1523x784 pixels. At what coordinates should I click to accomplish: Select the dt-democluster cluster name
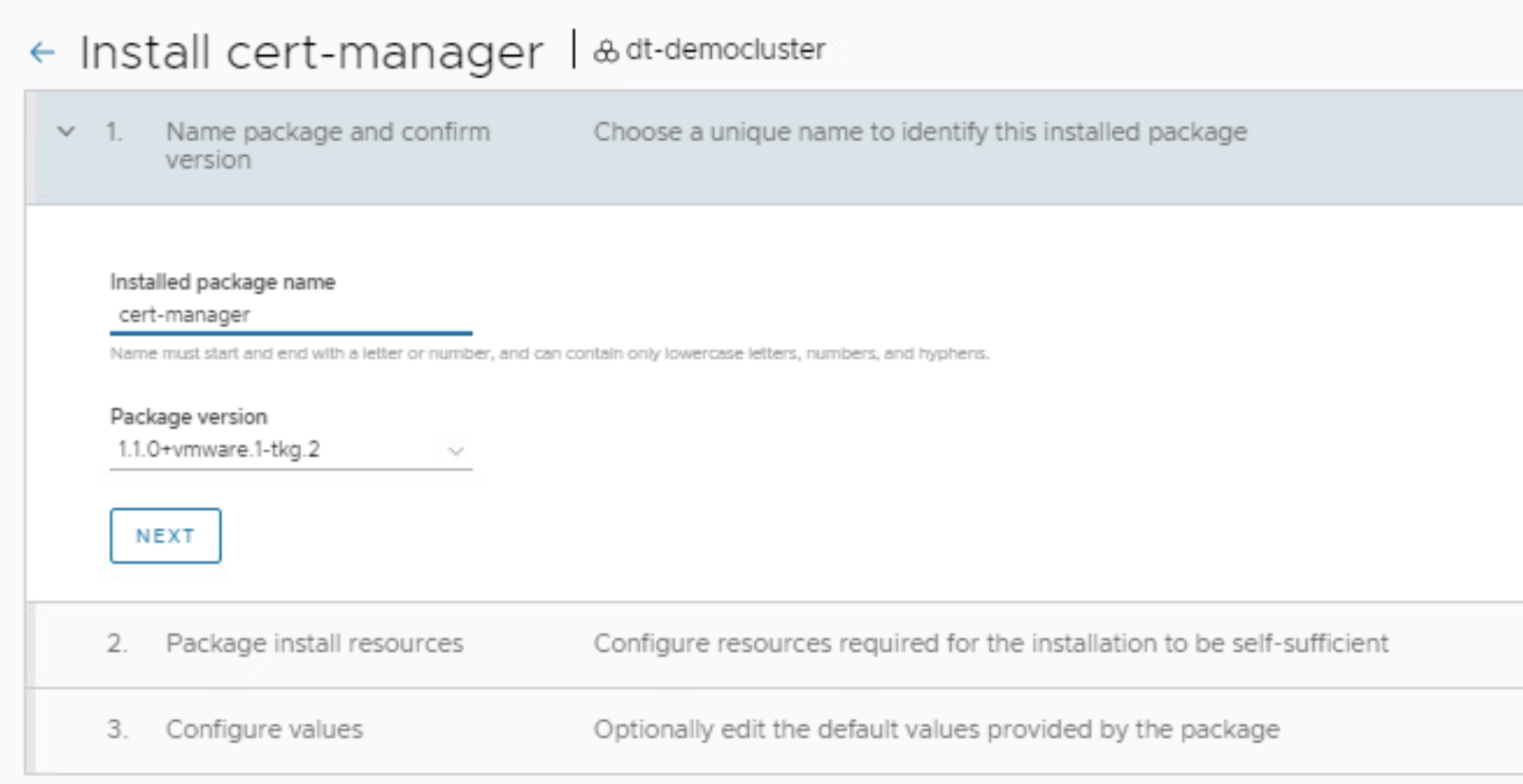(x=725, y=49)
